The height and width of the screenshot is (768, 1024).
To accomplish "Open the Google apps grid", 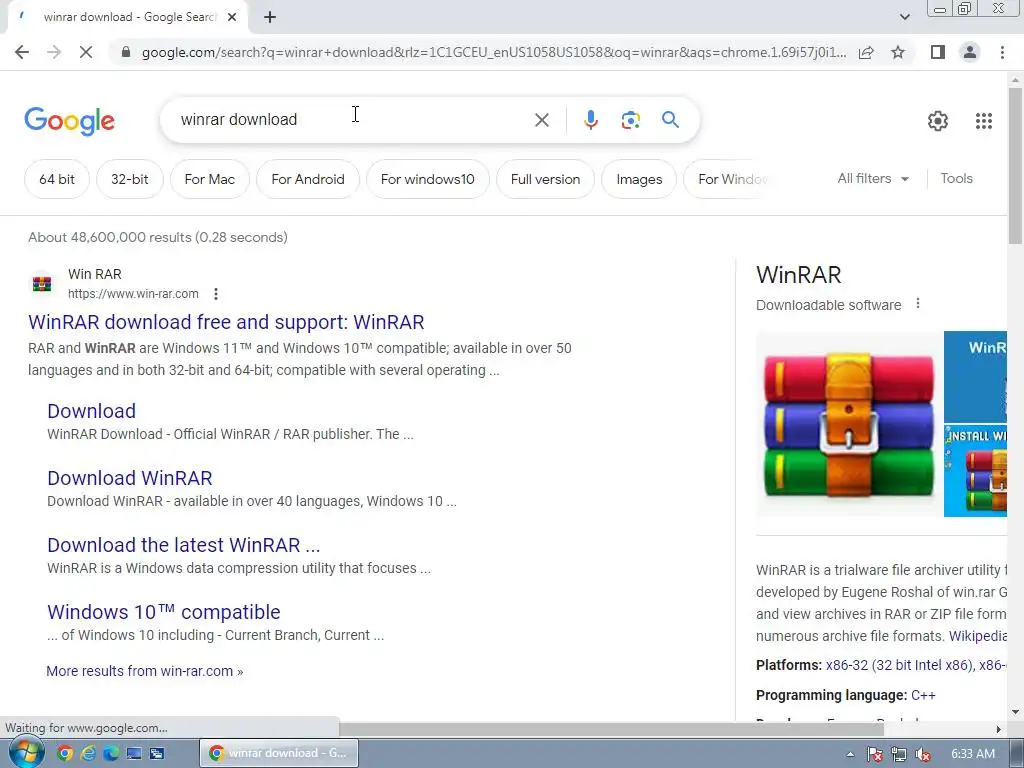I will pos(984,121).
